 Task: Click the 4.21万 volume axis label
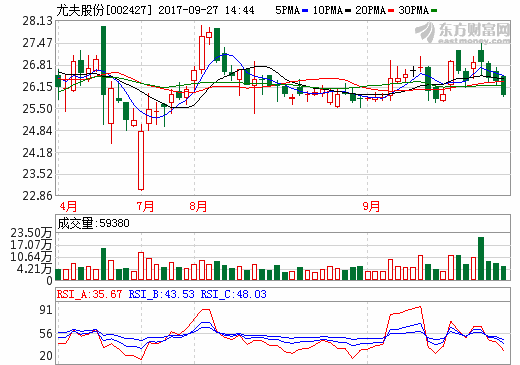click(34, 269)
